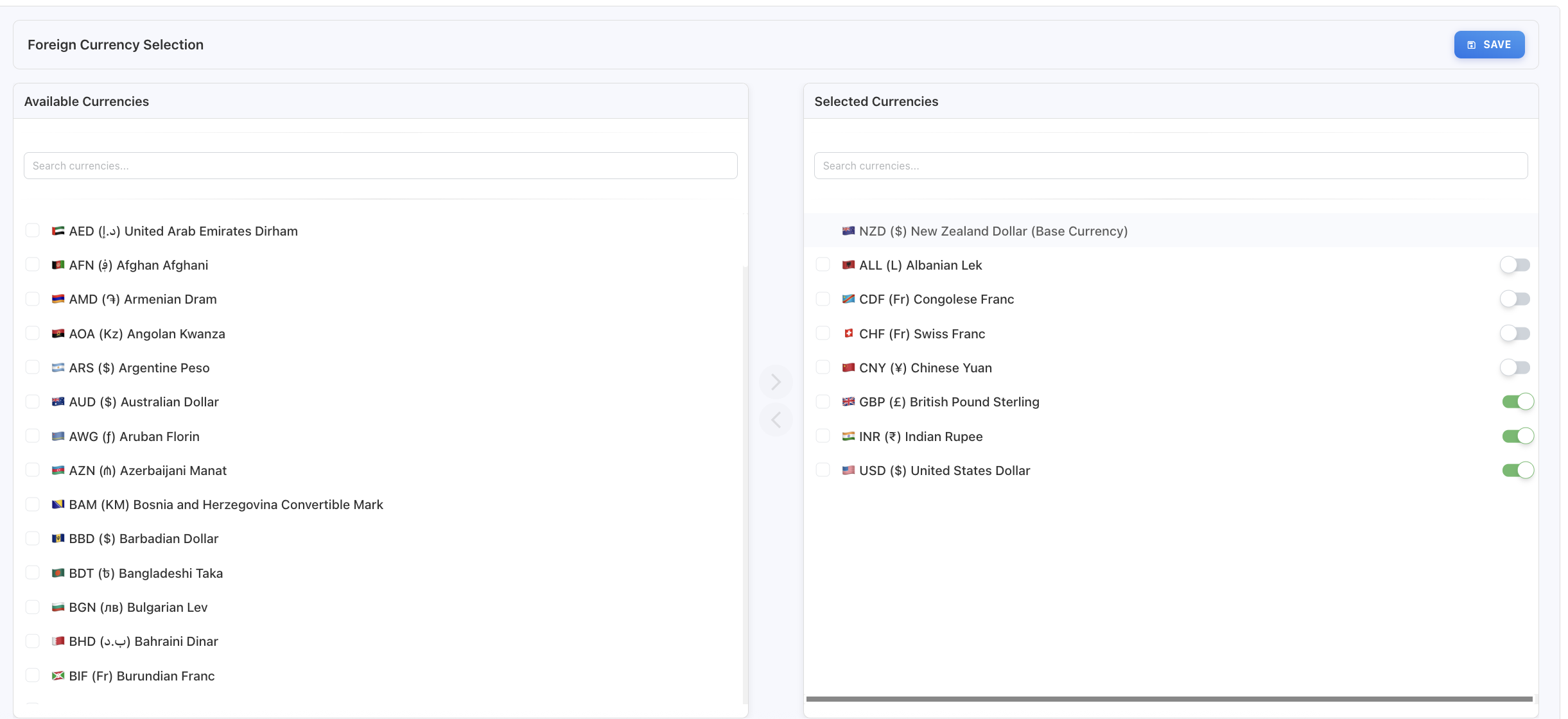The width and height of the screenshot is (1568, 719).
Task: Click the United States Dollar flag icon
Action: 848,471
